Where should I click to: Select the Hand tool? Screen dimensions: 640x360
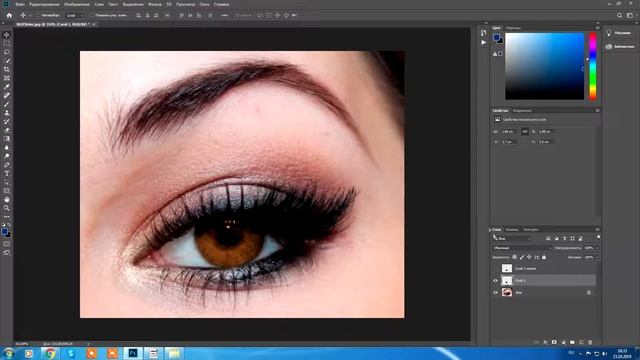7,200
